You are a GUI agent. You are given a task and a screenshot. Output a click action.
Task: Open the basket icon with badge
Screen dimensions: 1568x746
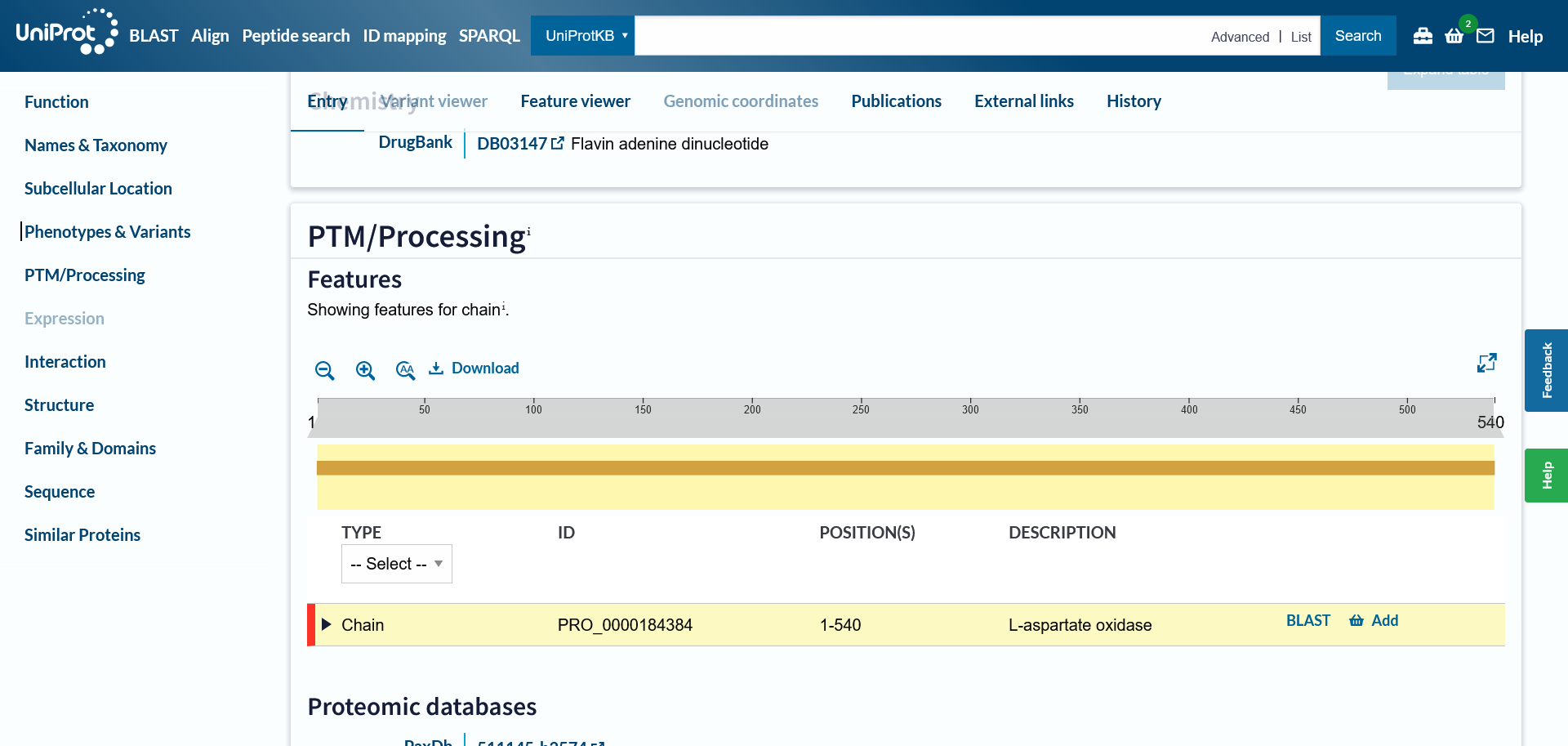point(1454,36)
